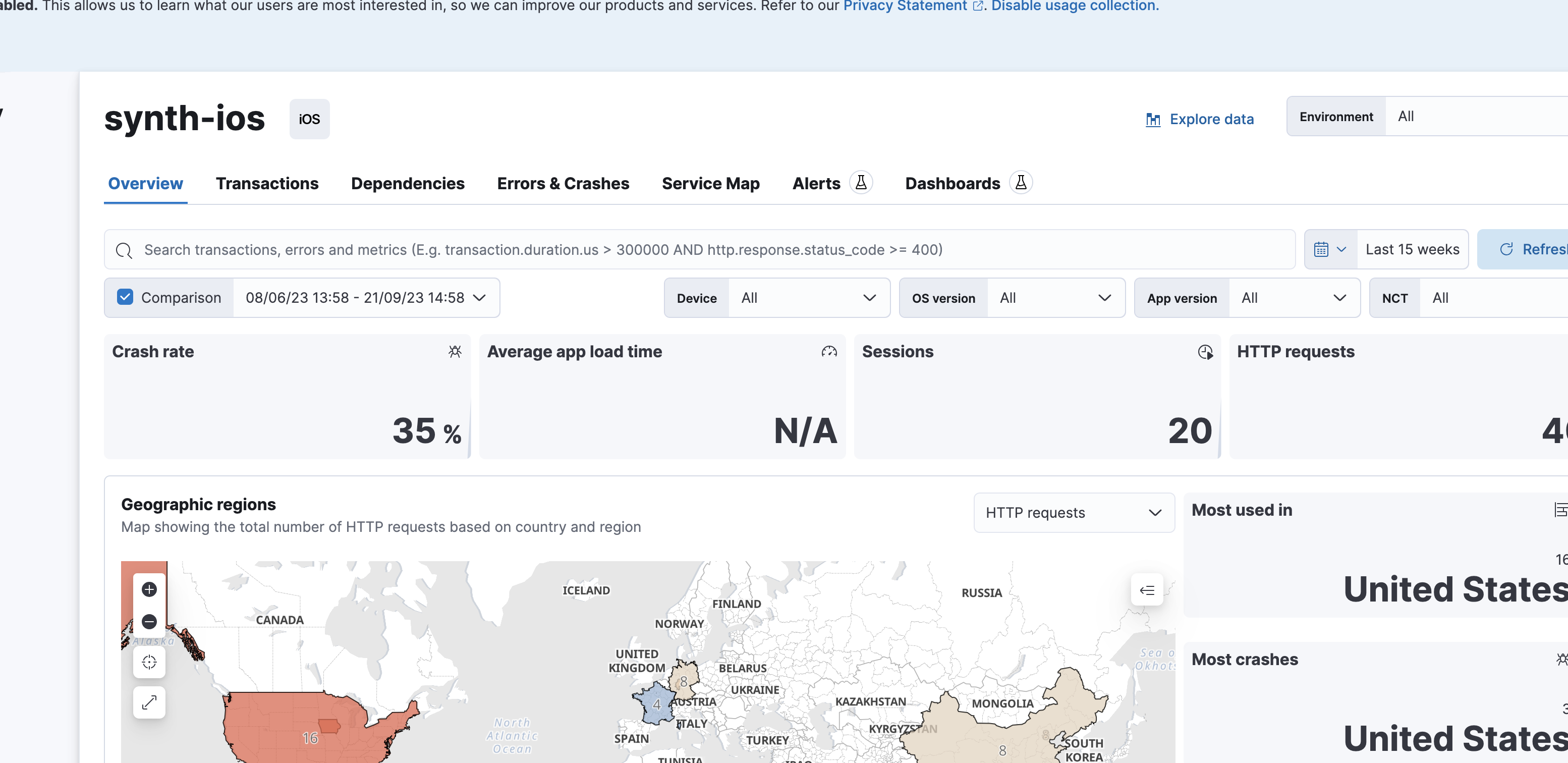The width and height of the screenshot is (1568, 763).
Task: Open the calendar quick date menu
Action: point(1330,250)
